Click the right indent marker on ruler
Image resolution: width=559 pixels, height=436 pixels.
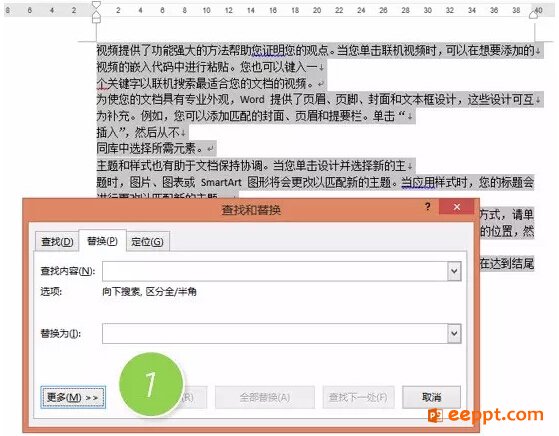533,14
